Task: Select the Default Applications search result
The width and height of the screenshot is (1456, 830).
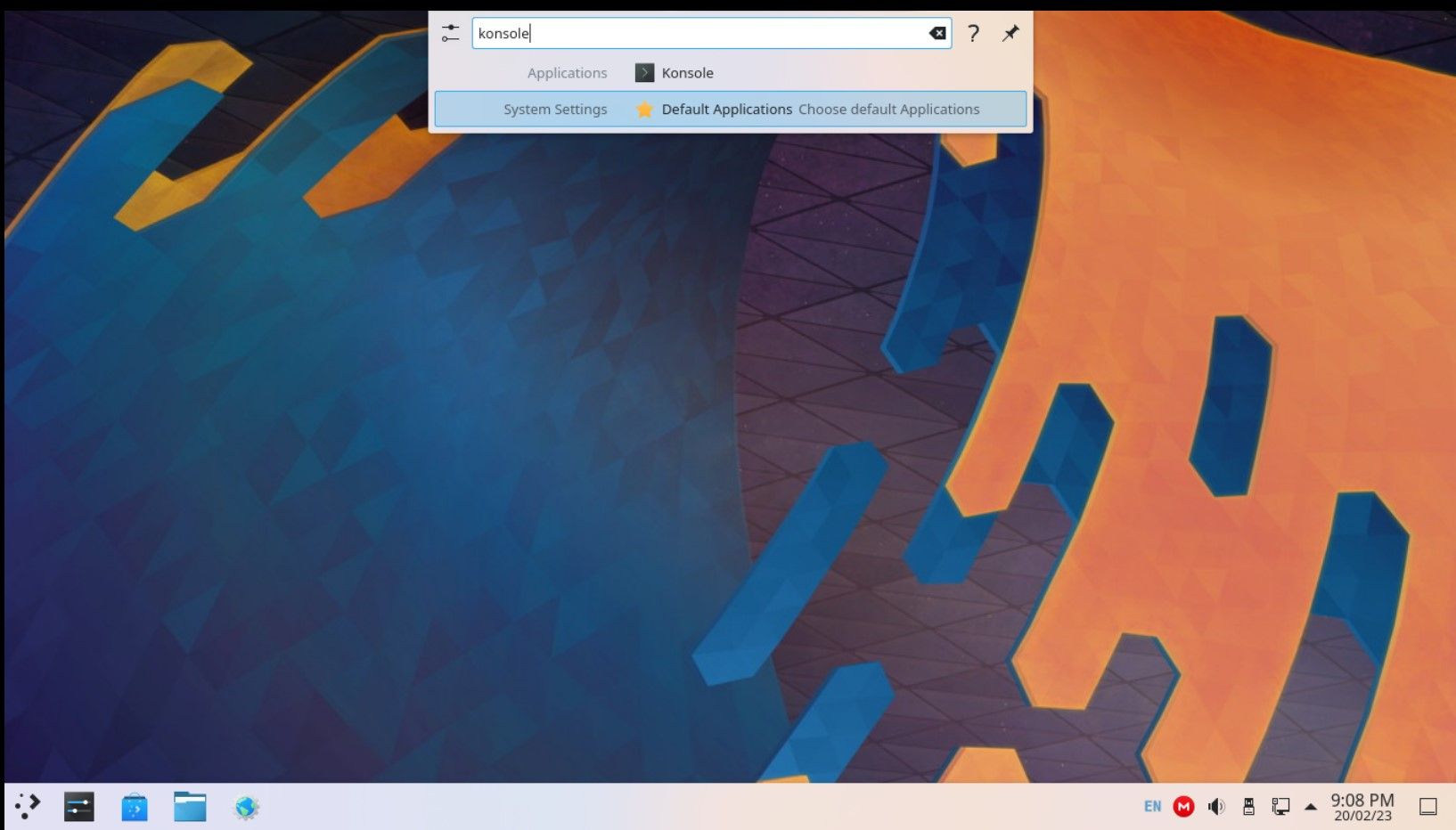Action: tap(726, 109)
